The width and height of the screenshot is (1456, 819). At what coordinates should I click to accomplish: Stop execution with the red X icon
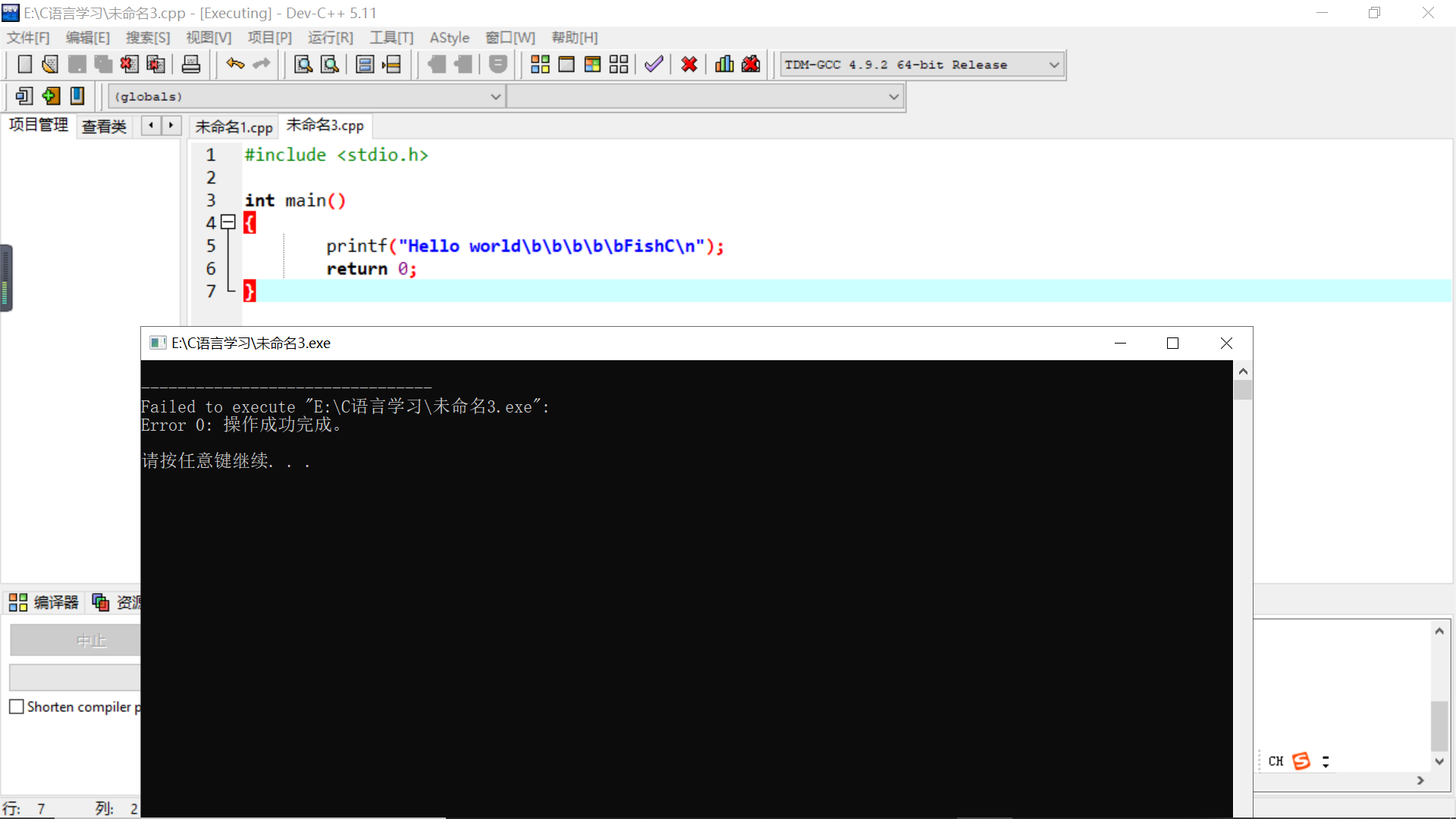[689, 64]
